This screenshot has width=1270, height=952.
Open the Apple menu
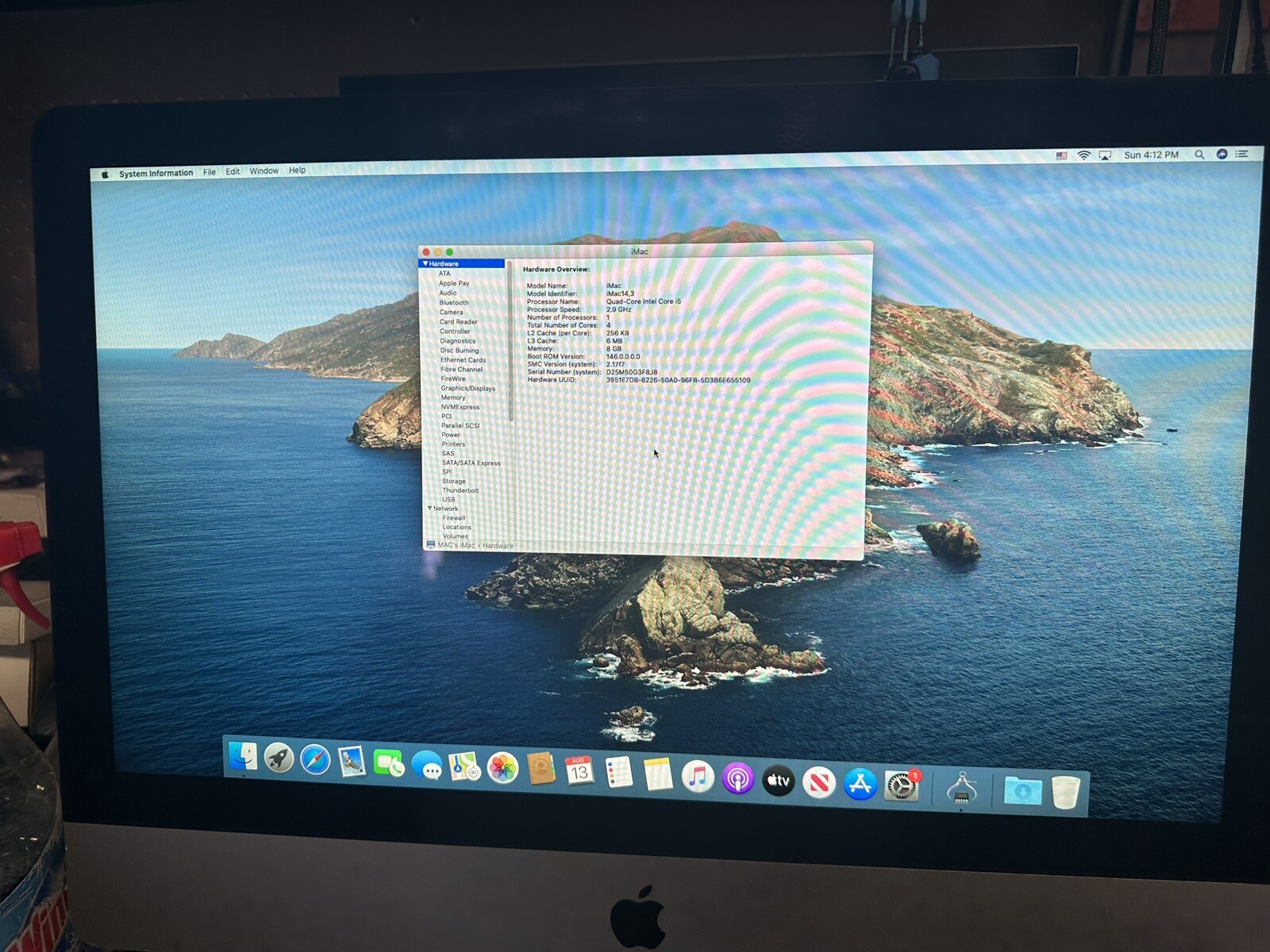pyautogui.click(x=105, y=174)
